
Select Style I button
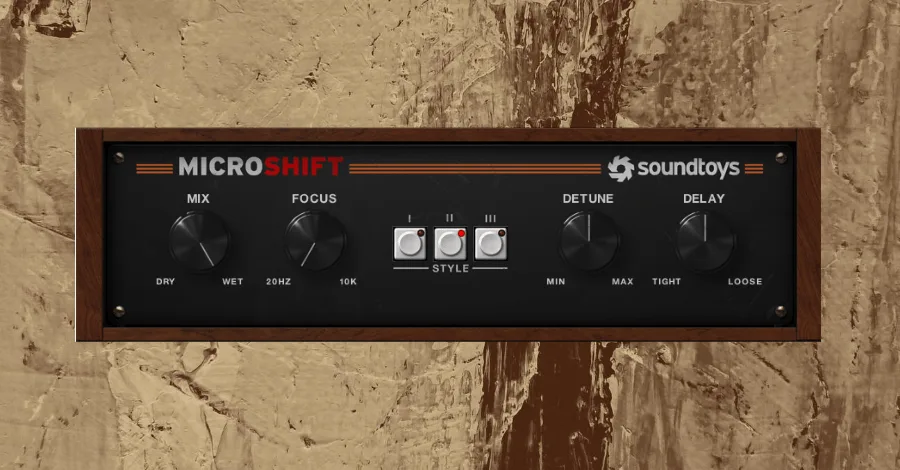coord(410,243)
